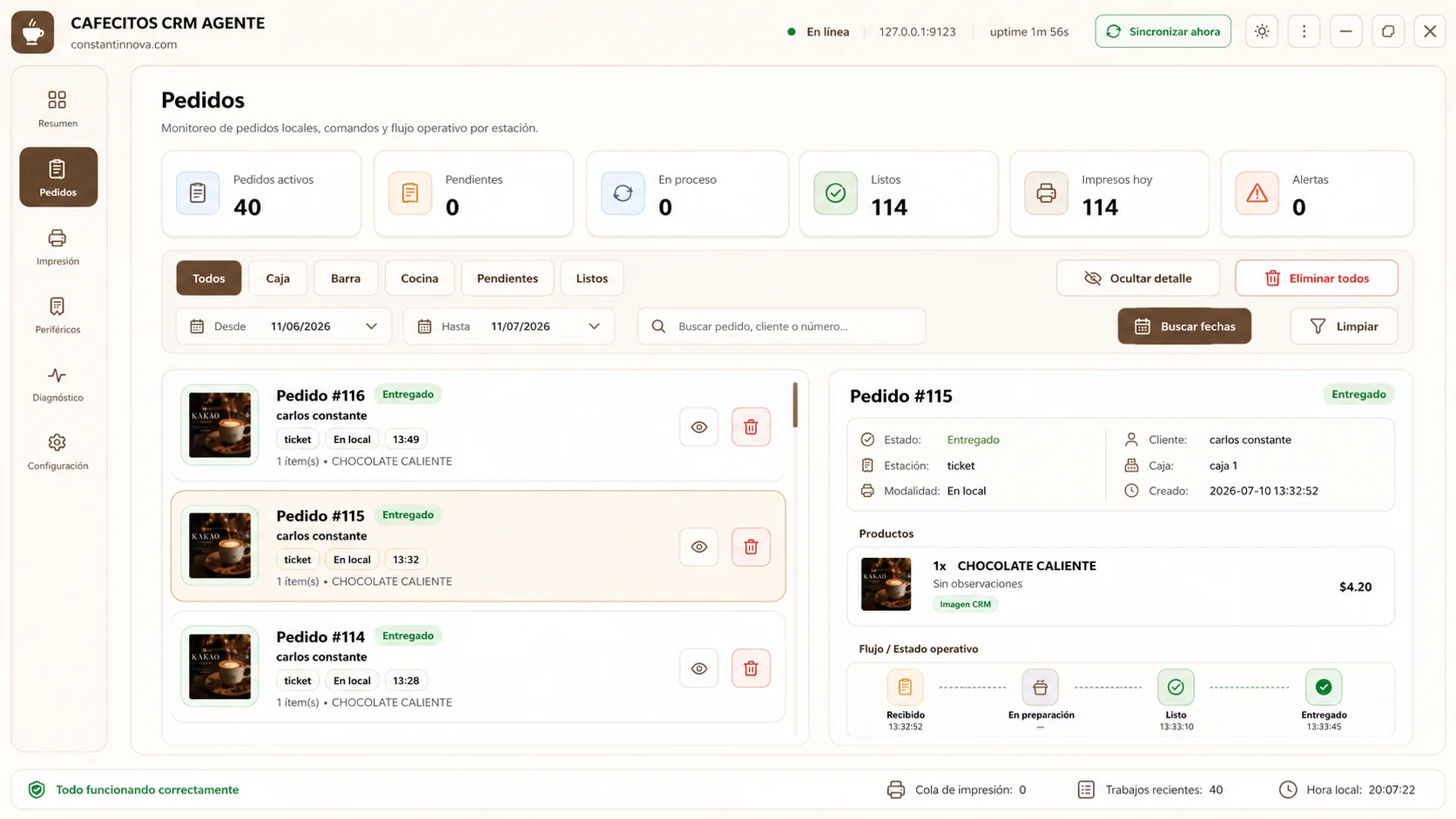View Pedido #116 details via eye icon
1456x819 pixels.
coord(699,427)
